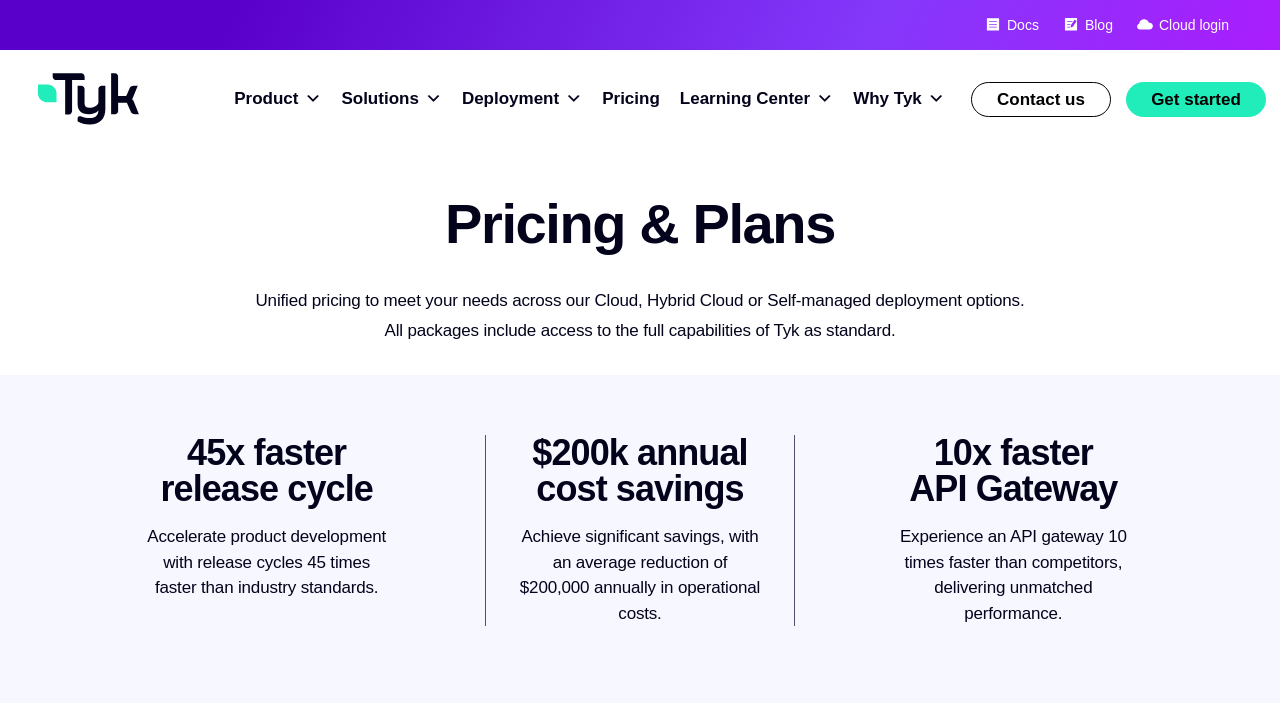
Task: Click the Tyk logo
Action: [x=88, y=98]
